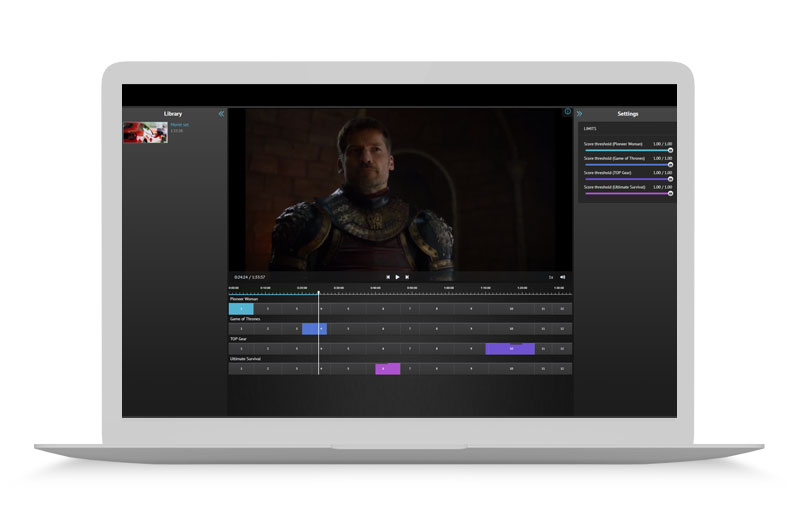Select highlighted purple segment 10 in TOP Gear

click(510, 348)
